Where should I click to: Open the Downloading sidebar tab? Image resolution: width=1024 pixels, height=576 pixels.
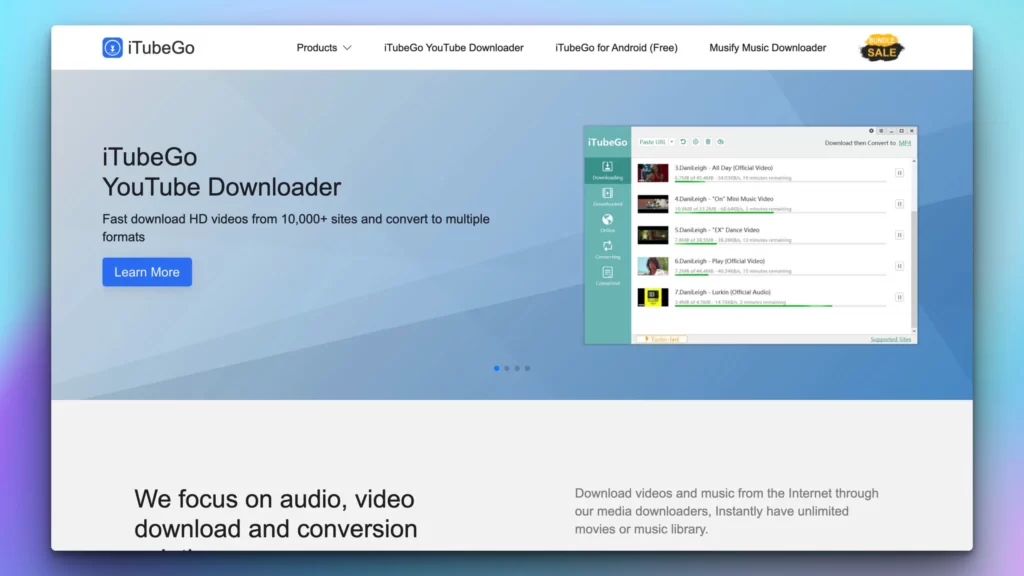(607, 170)
